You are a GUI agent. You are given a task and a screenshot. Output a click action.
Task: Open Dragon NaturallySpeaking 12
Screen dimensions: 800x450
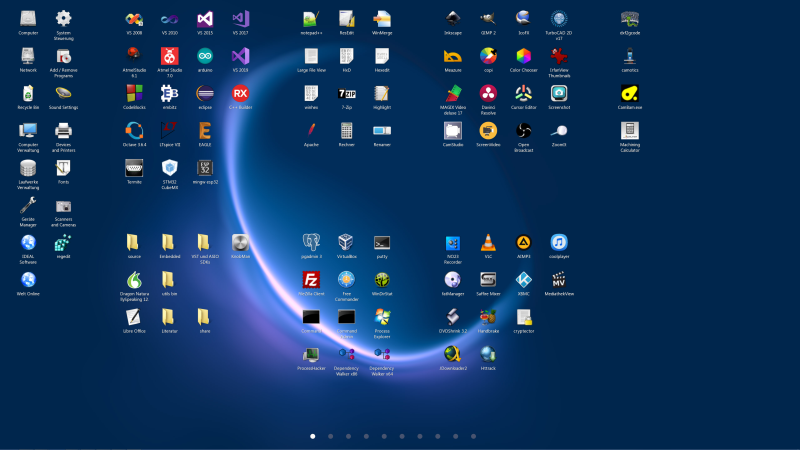(134, 280)
